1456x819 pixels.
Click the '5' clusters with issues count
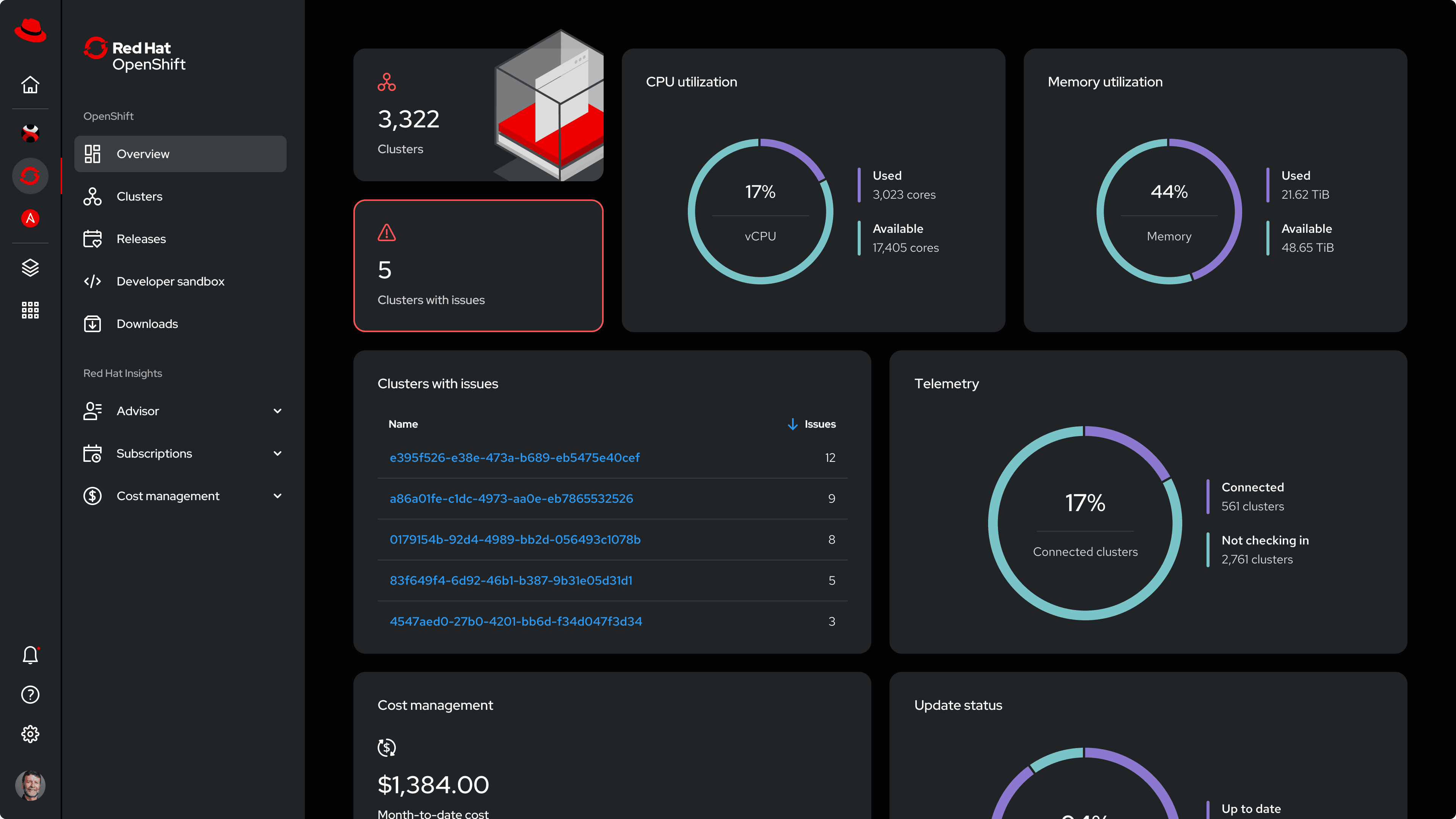pyautogui.click(x=384, y=270)
